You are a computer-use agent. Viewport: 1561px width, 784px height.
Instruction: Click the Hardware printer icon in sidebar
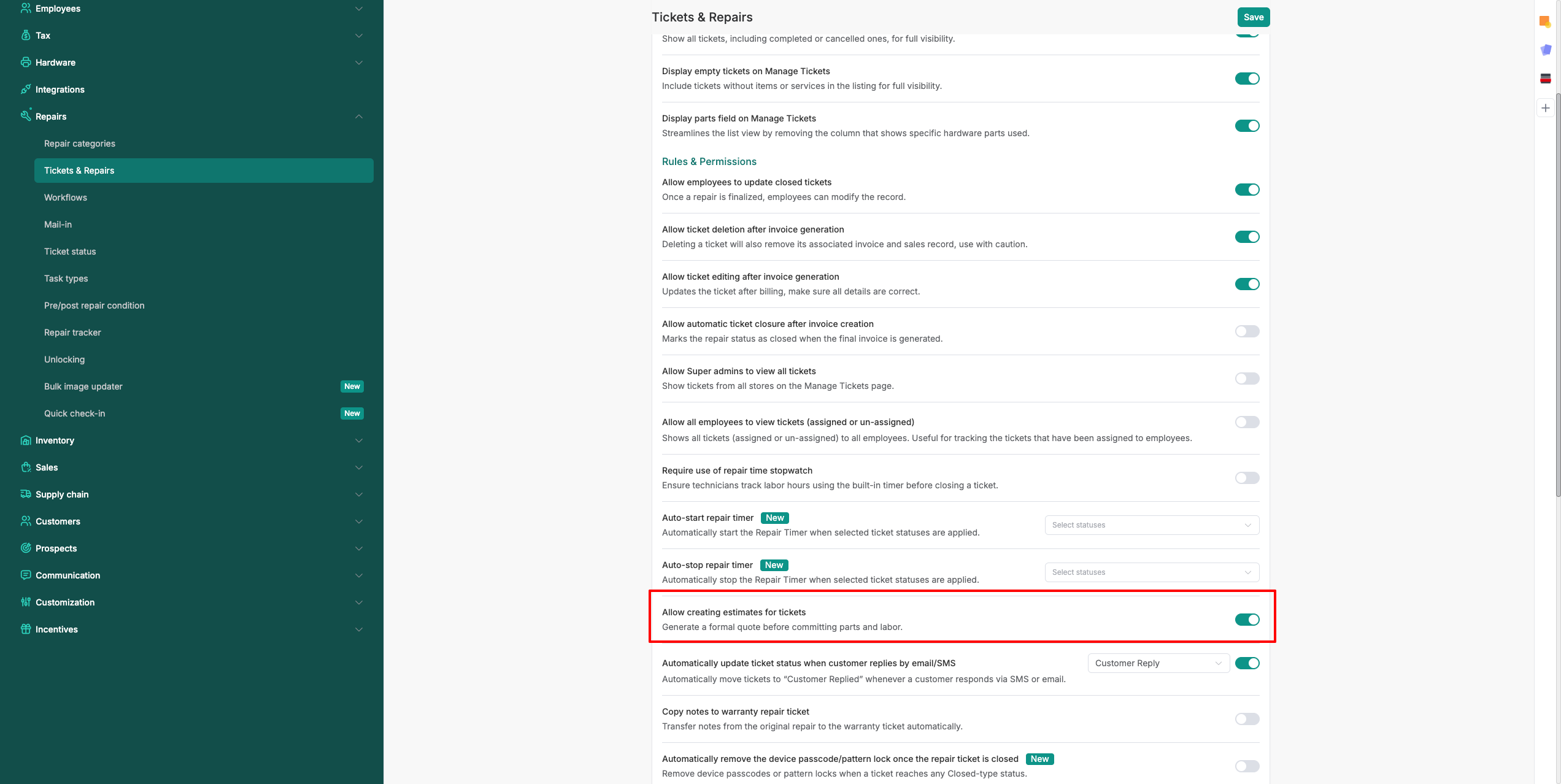coord(25,62)
